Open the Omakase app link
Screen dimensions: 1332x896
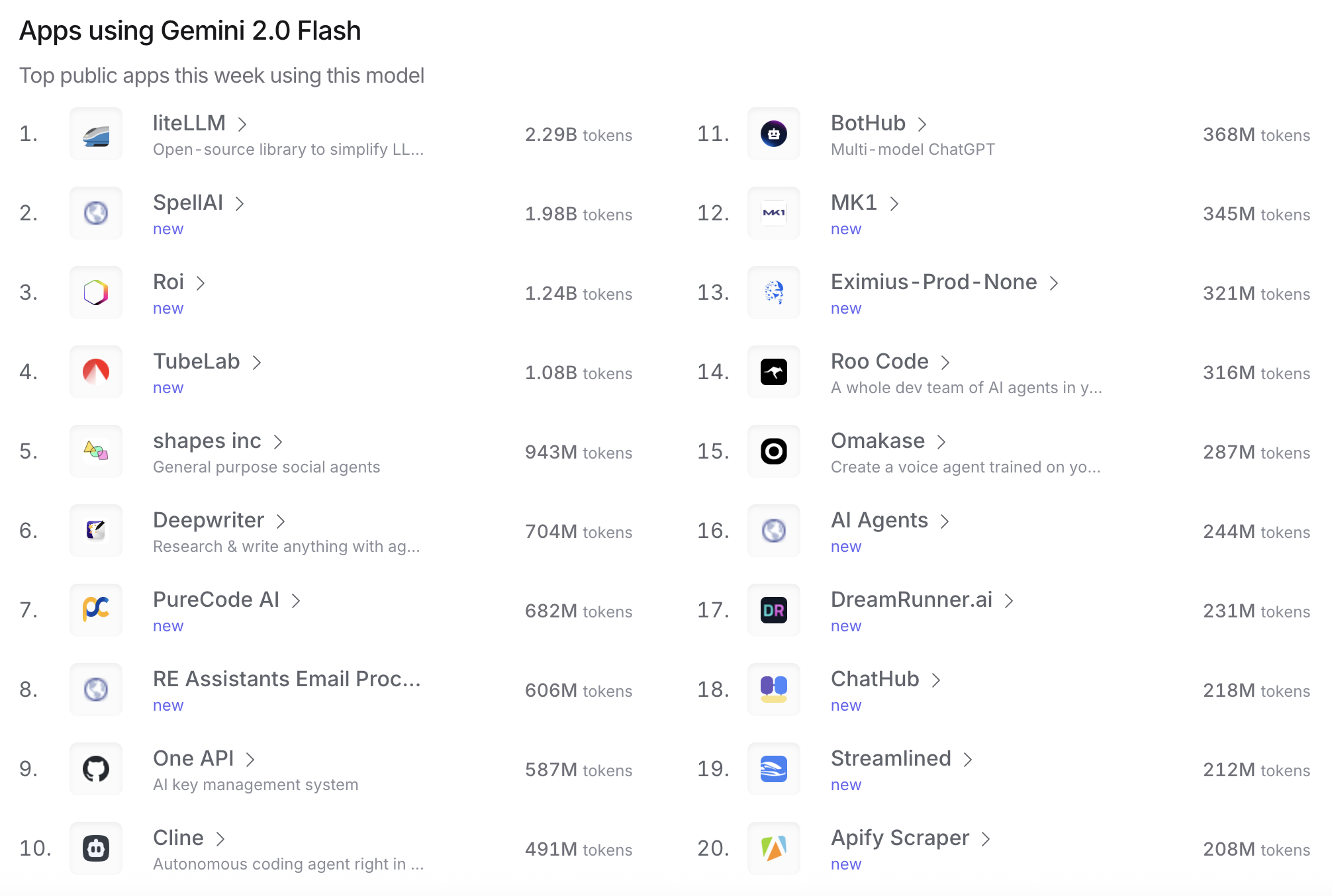pyautogui.click(x=877, y=441)
